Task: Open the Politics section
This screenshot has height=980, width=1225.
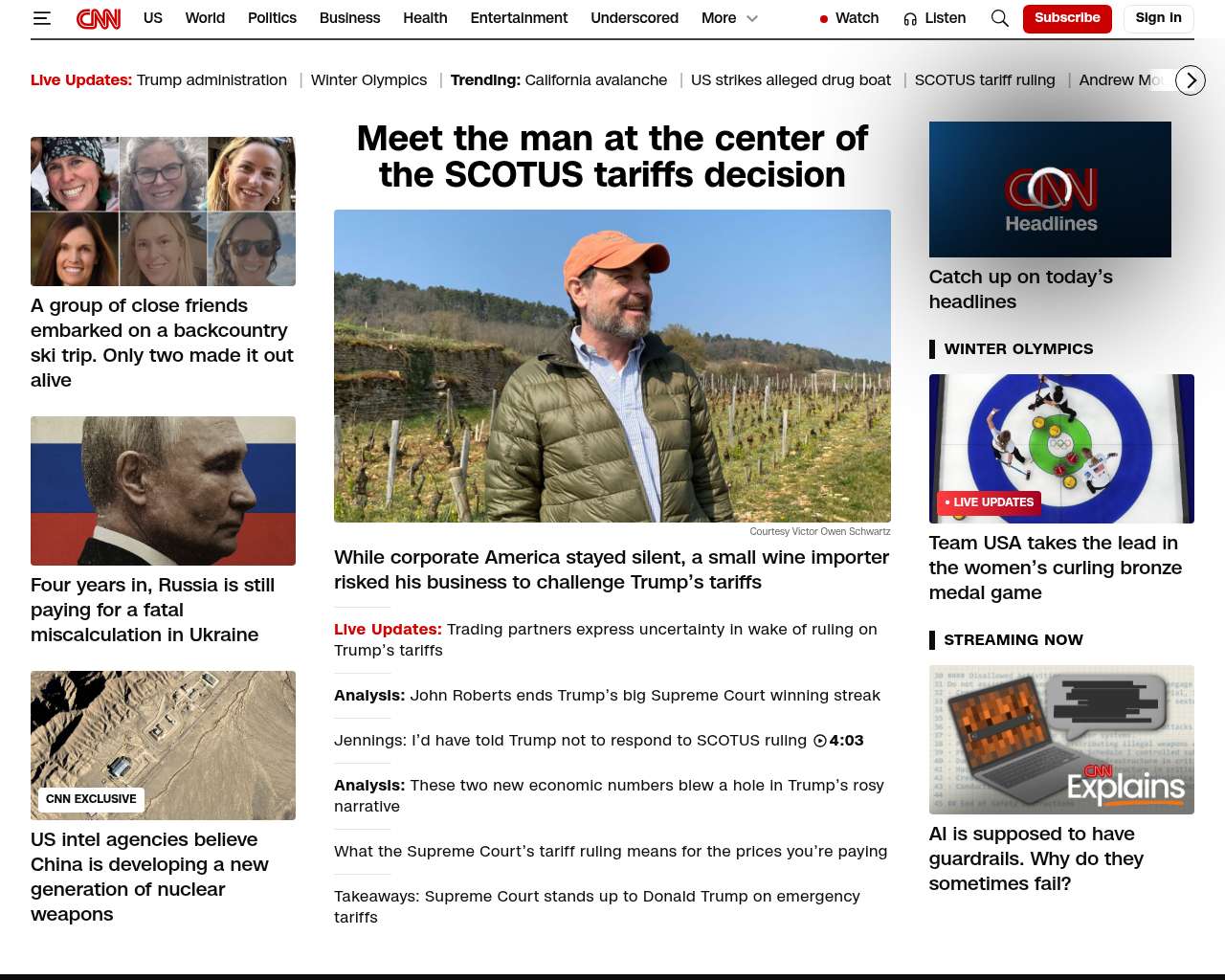Action: point(272,18)
